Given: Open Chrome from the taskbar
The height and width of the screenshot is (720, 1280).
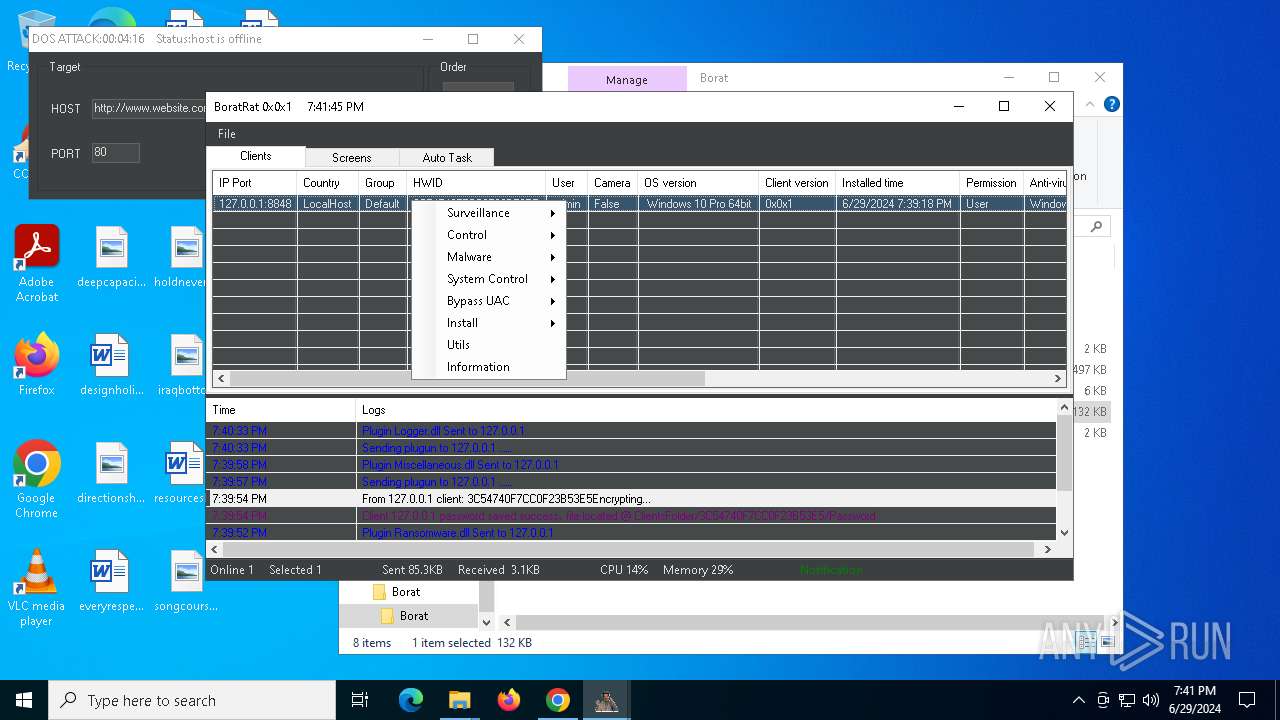Looking at the screenshot, I should click(x=557, y=700).
